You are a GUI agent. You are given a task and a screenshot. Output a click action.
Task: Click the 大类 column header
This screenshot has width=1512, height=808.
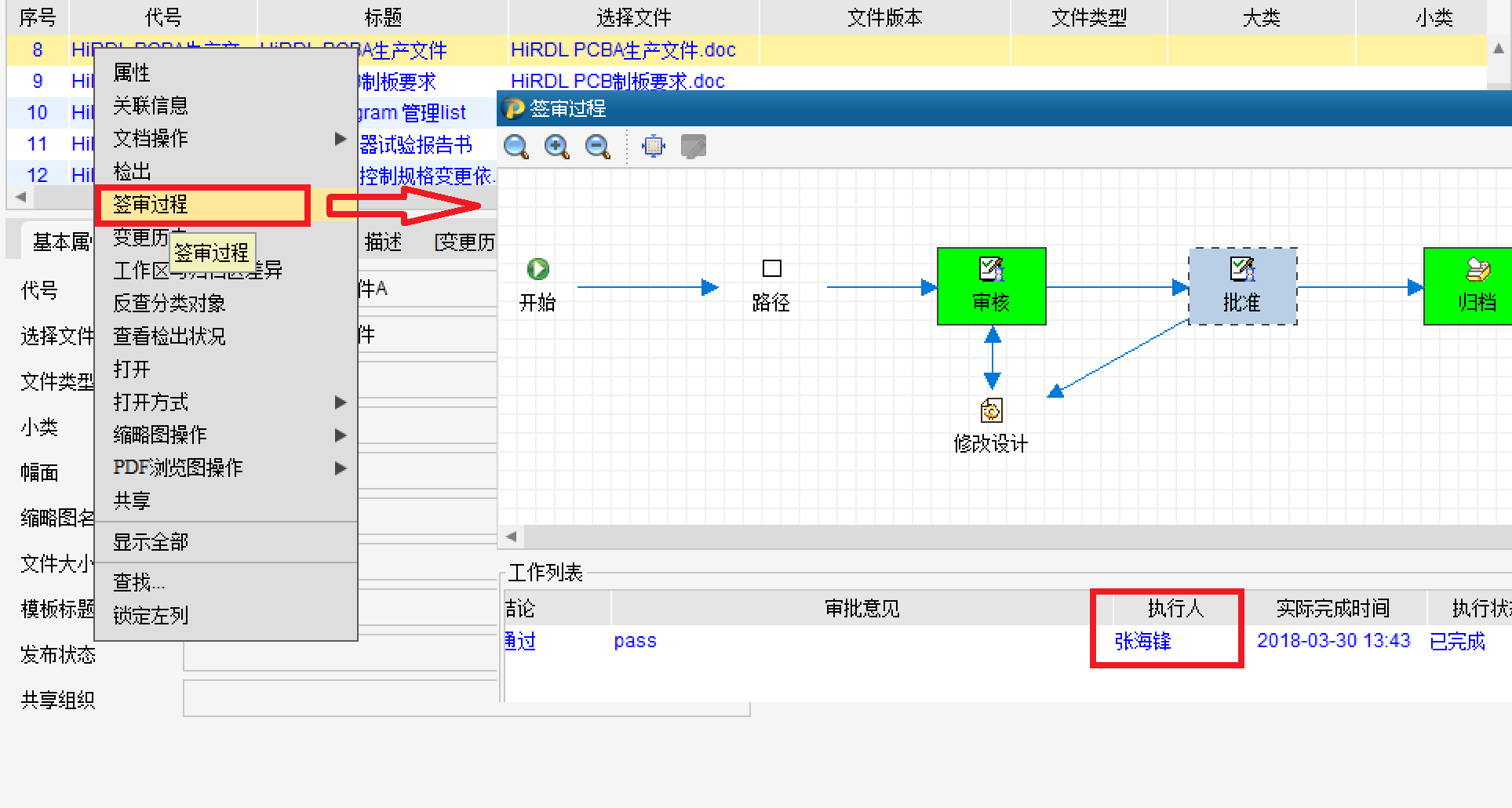point(1262,17)
